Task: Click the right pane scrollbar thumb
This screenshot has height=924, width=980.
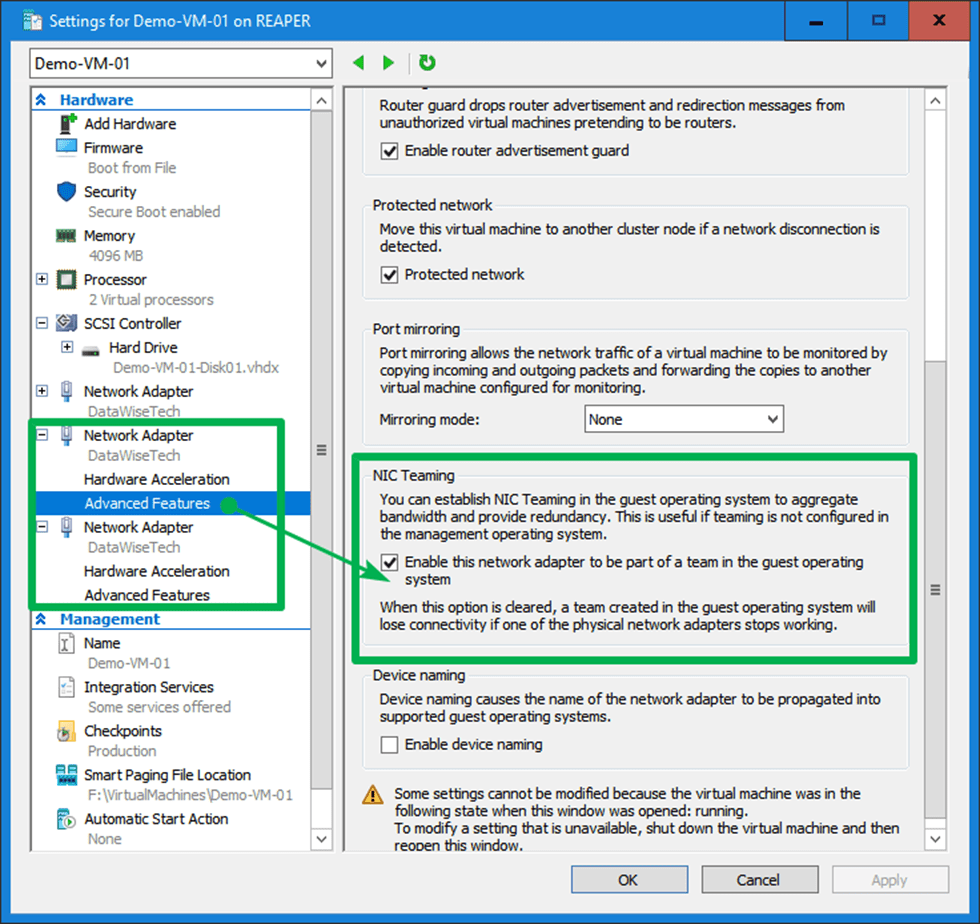Action: [x=935, y=589]
